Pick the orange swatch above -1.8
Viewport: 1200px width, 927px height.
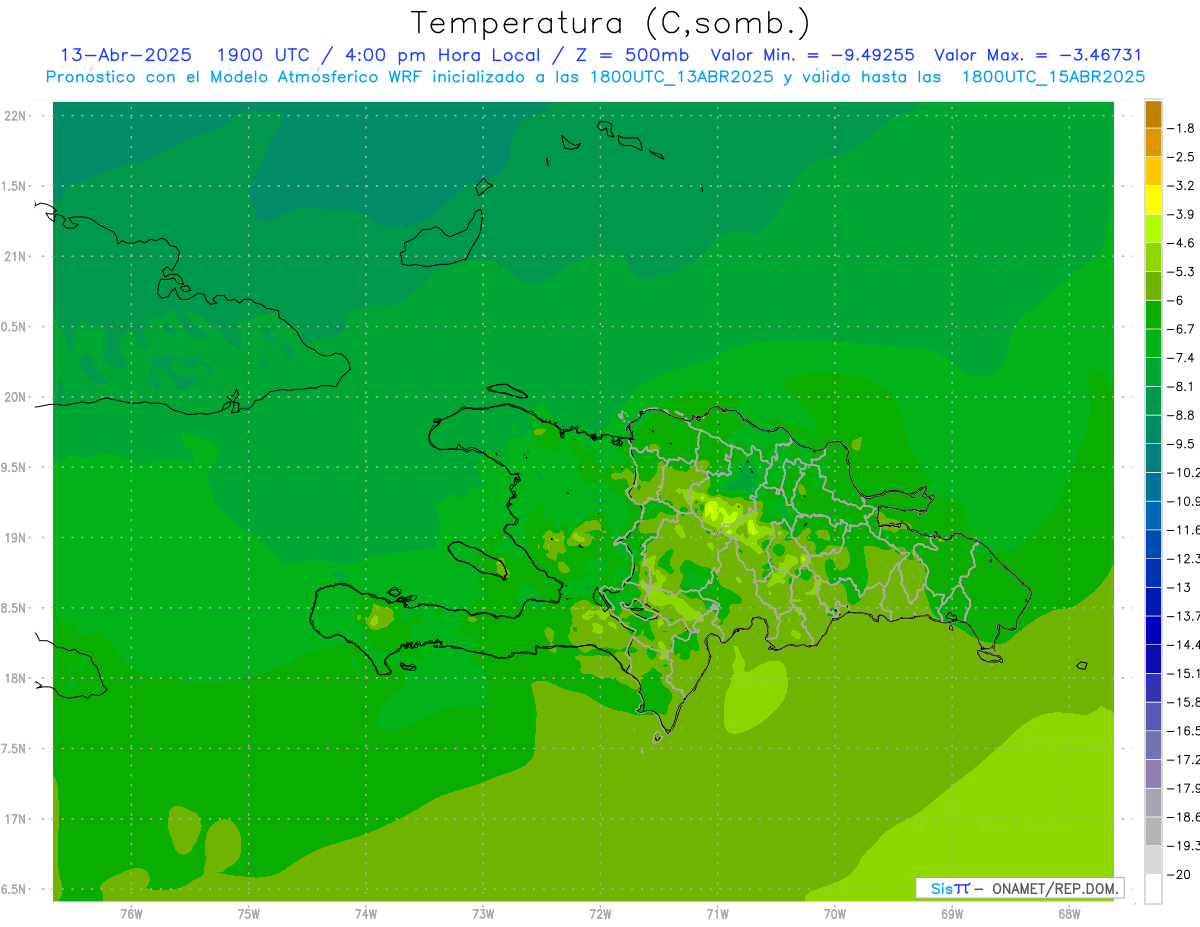[1153, 114]
